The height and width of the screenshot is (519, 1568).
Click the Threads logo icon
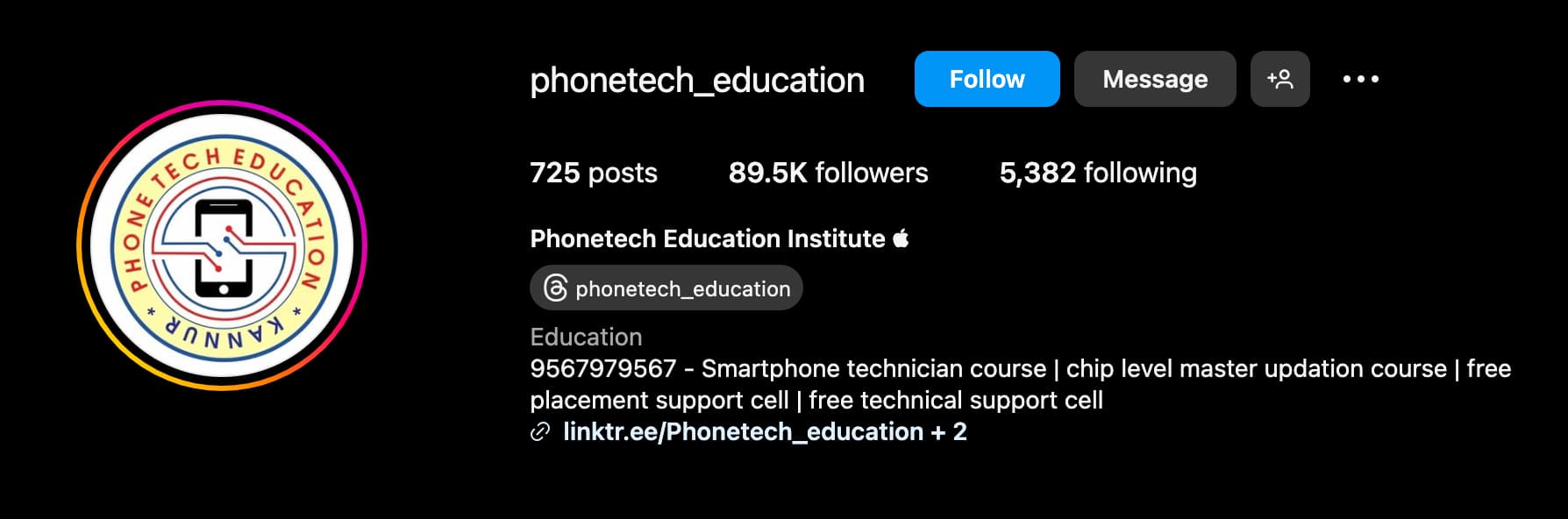pos(555,288)
